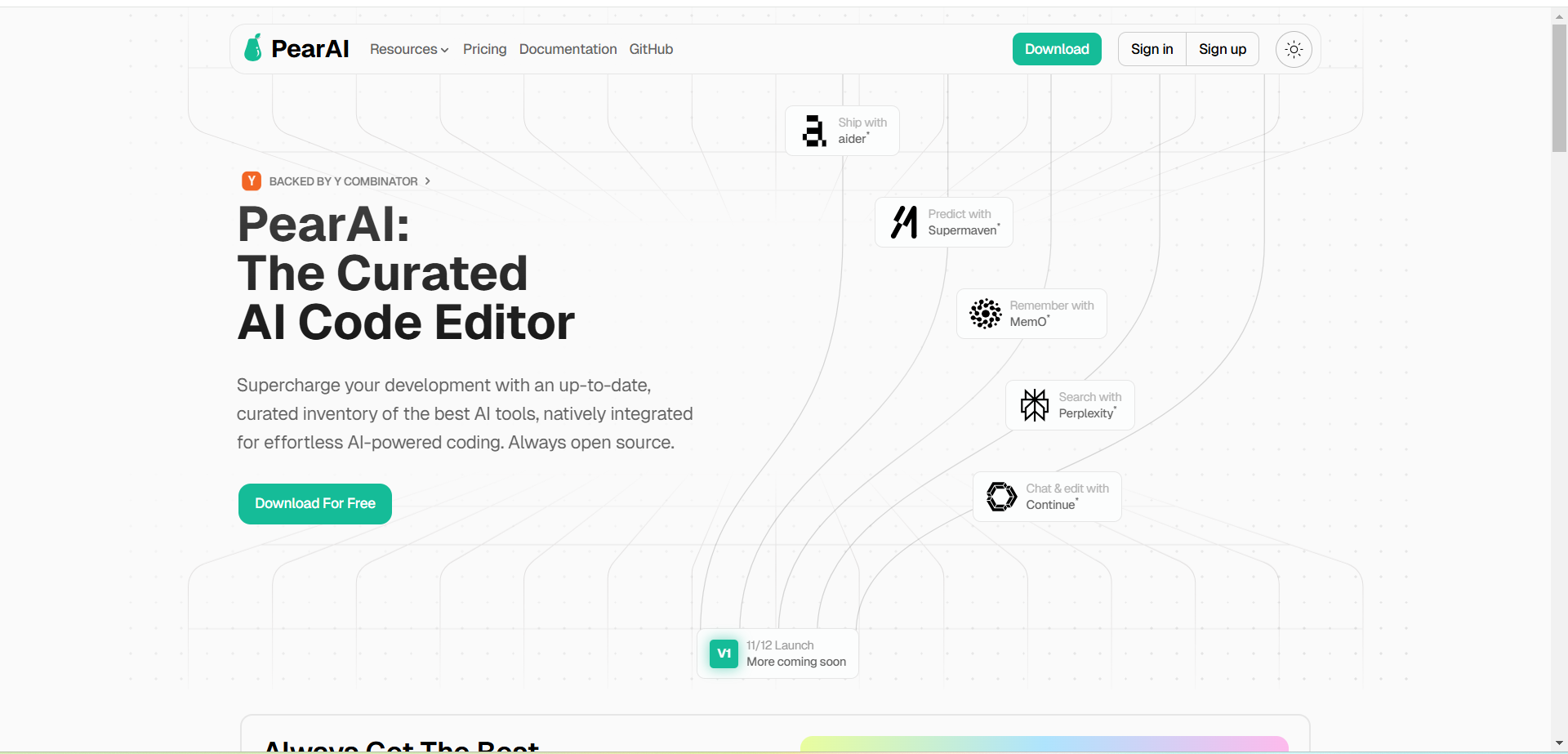This screenshot has height=754, width=1568.
Task: Open the GitHub nav link
Action: [651, 50]
